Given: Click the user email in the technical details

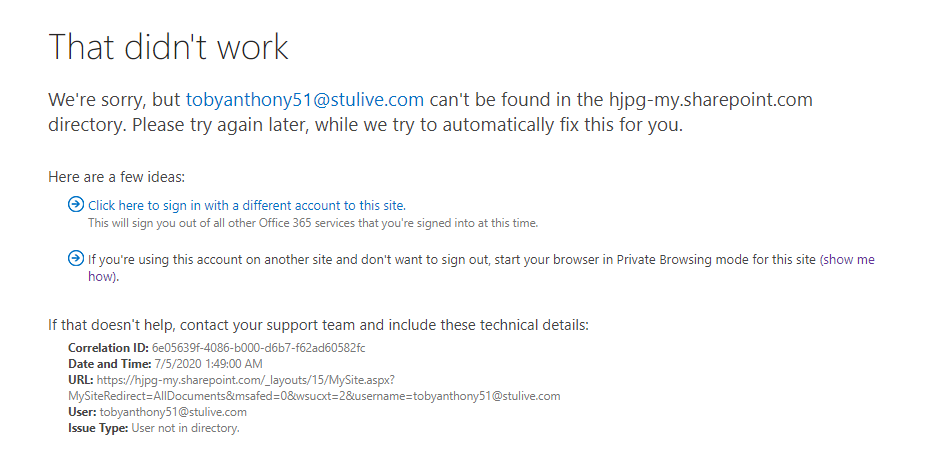Looking at the screenshot, I should click(173, 412).
